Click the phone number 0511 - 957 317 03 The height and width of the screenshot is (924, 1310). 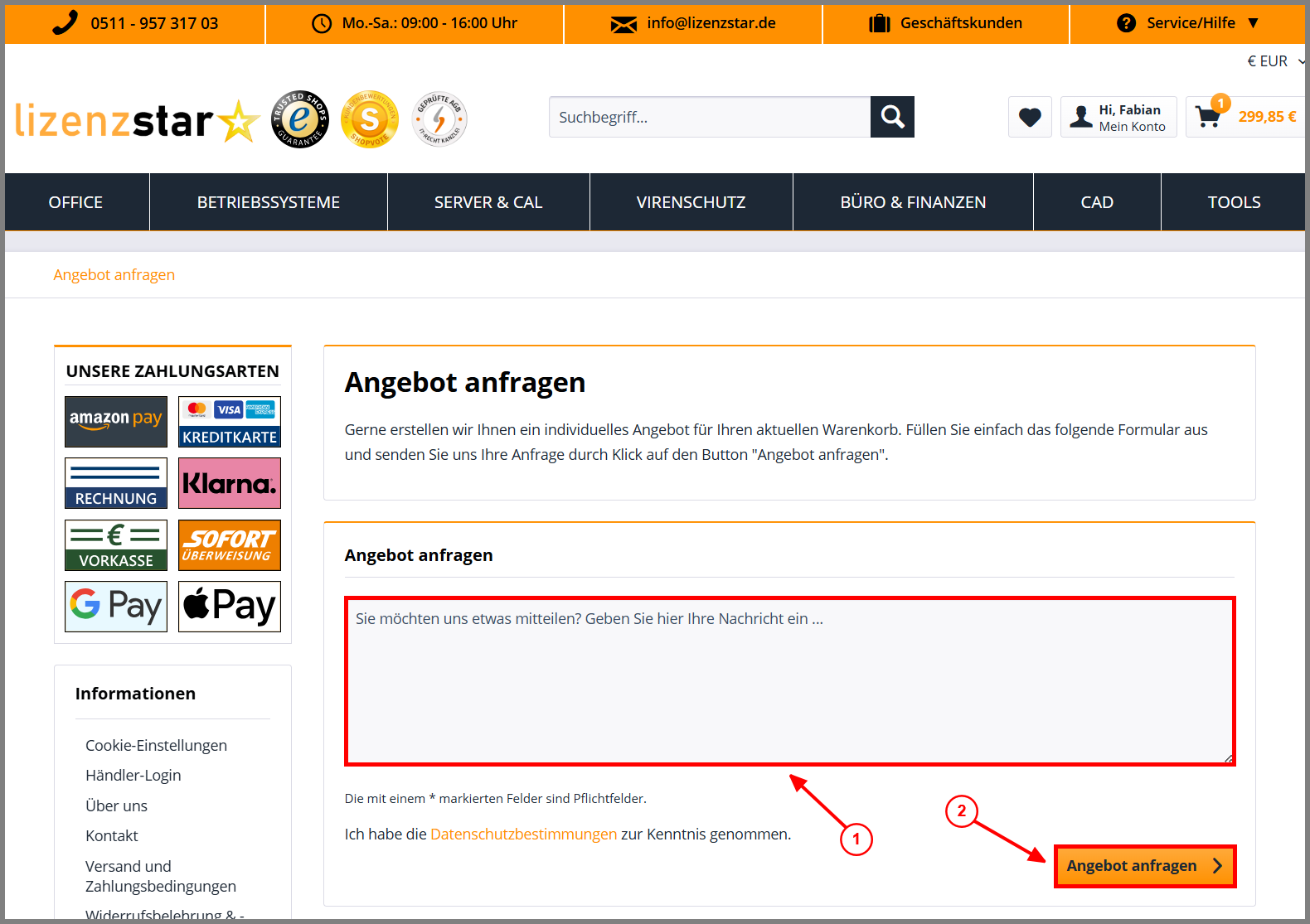point(154,23)
